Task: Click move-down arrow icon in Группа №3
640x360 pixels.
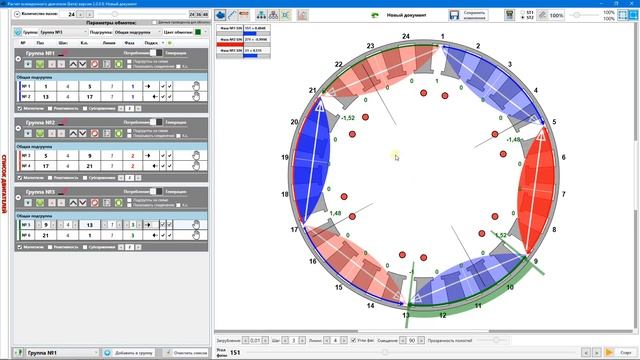Action: tap(82, 203)
